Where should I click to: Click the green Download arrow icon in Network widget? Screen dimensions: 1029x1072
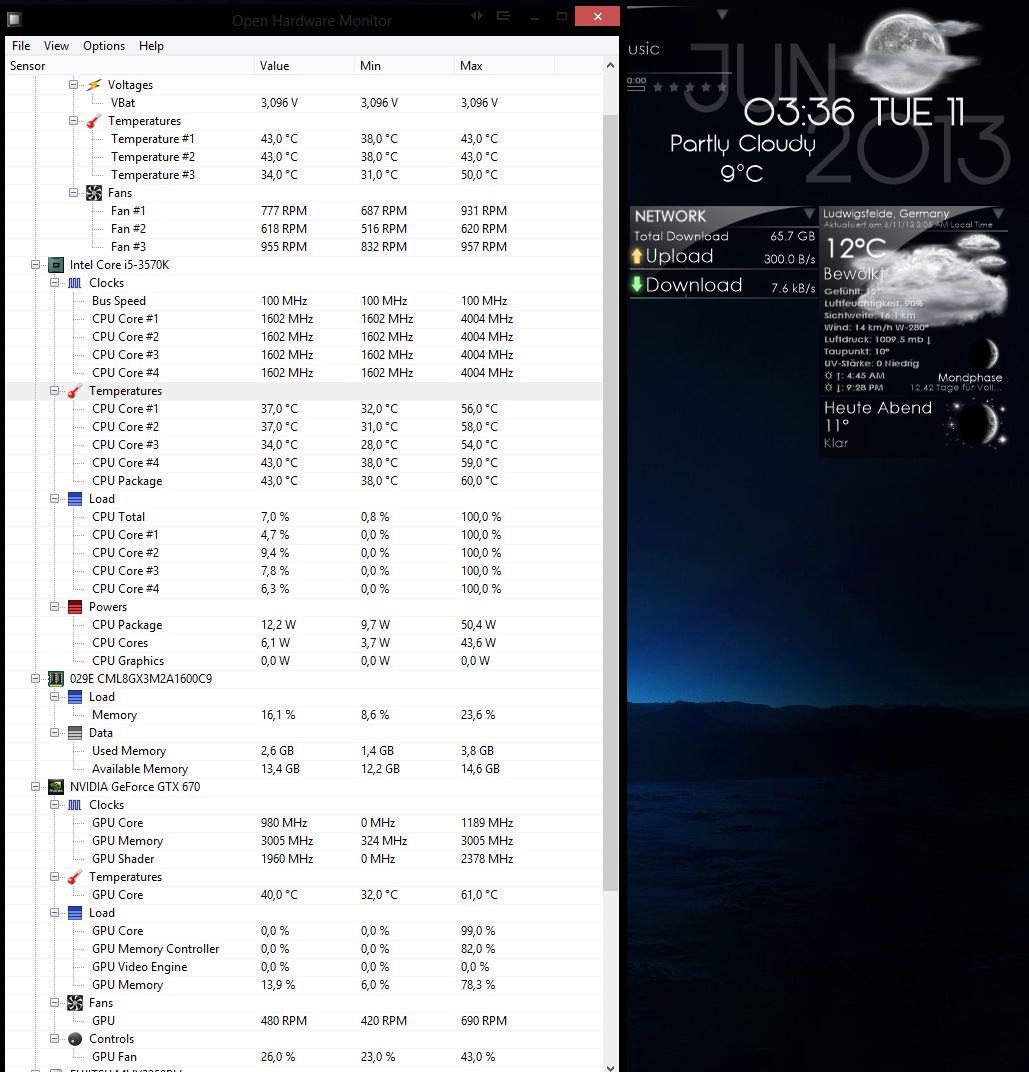point(637,284)
